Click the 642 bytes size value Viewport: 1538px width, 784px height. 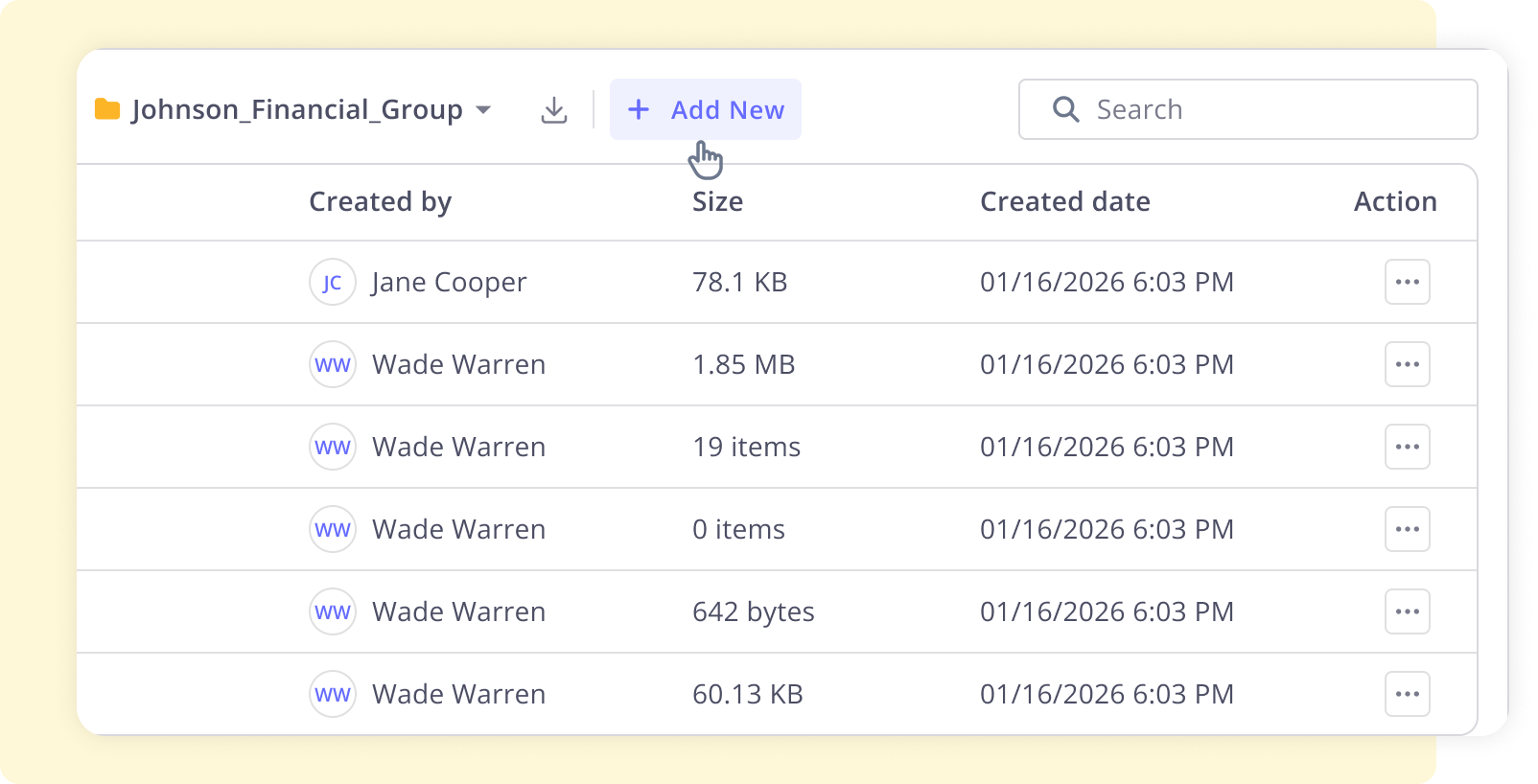[x=754, y=612]
